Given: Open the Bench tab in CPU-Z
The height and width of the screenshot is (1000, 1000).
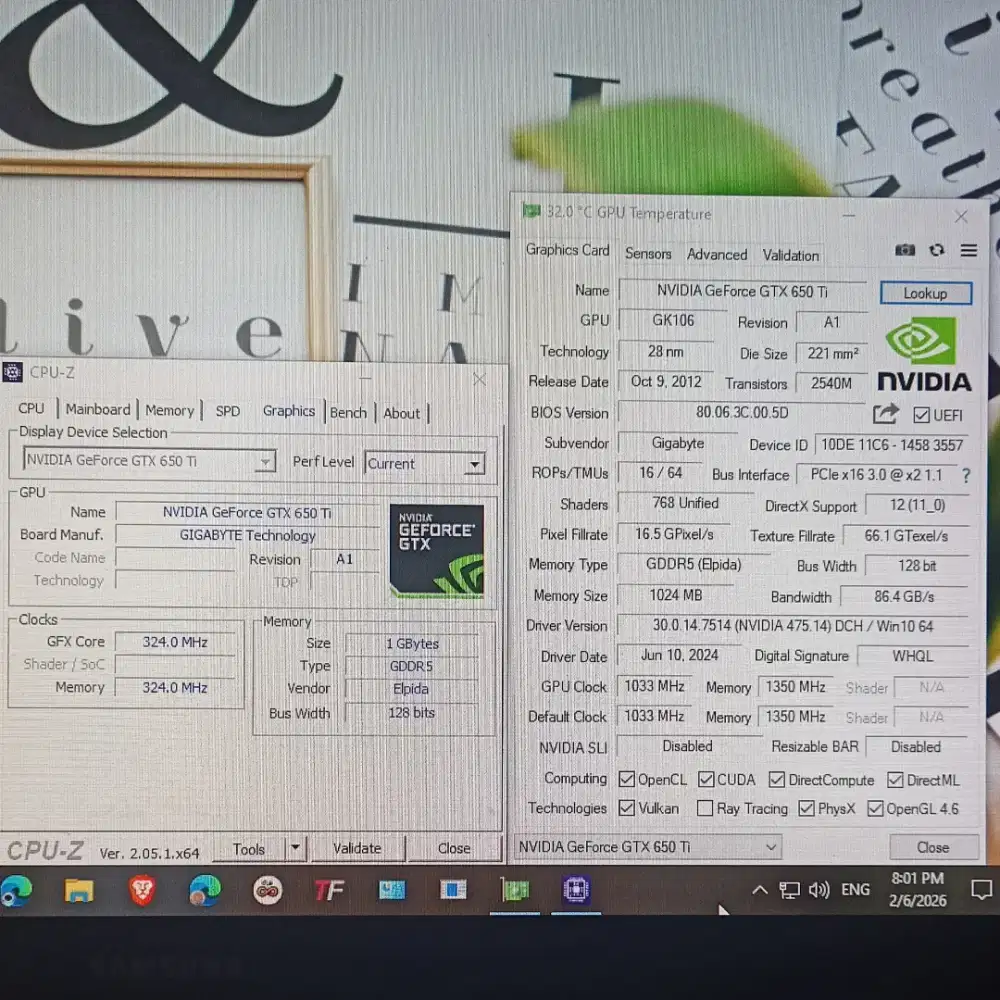Looking at the screenshot, I should 348,412.
